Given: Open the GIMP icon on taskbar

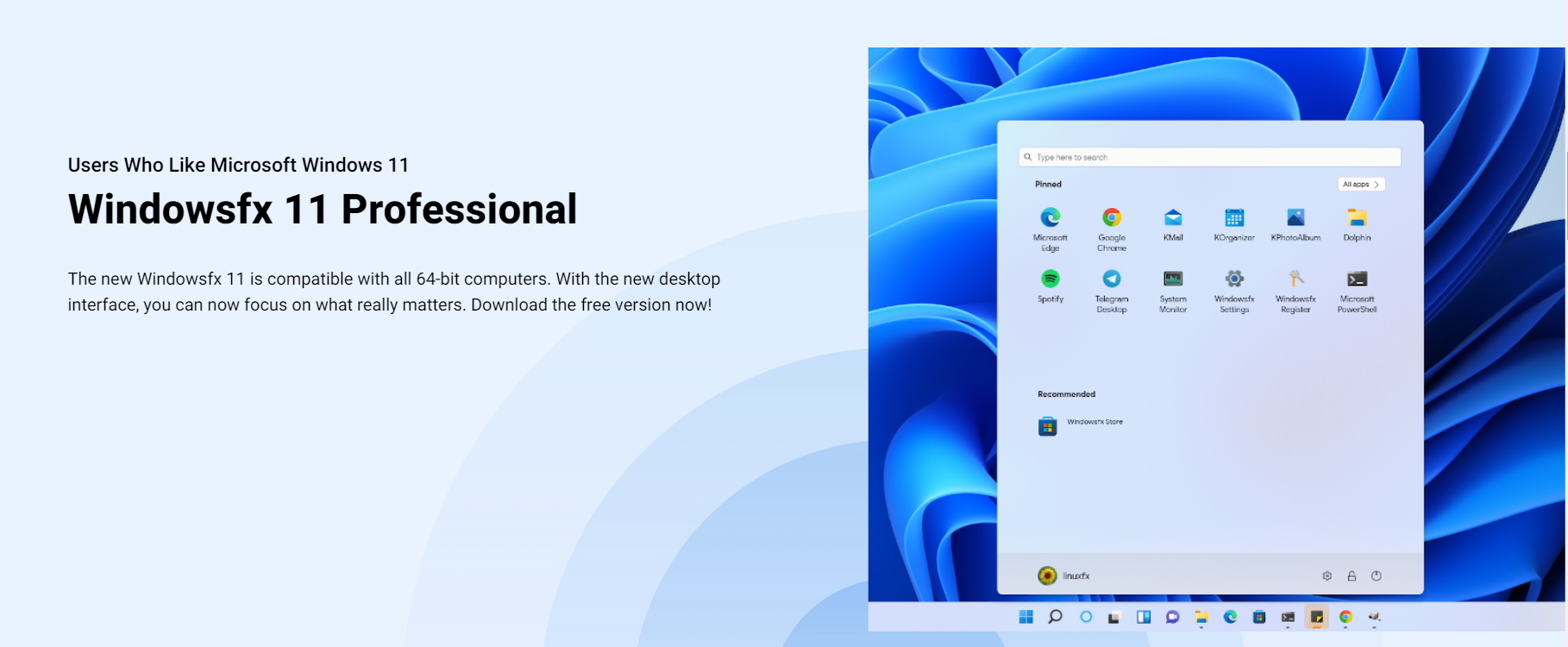Looking at the screenshot, I should pos(1375,617).
